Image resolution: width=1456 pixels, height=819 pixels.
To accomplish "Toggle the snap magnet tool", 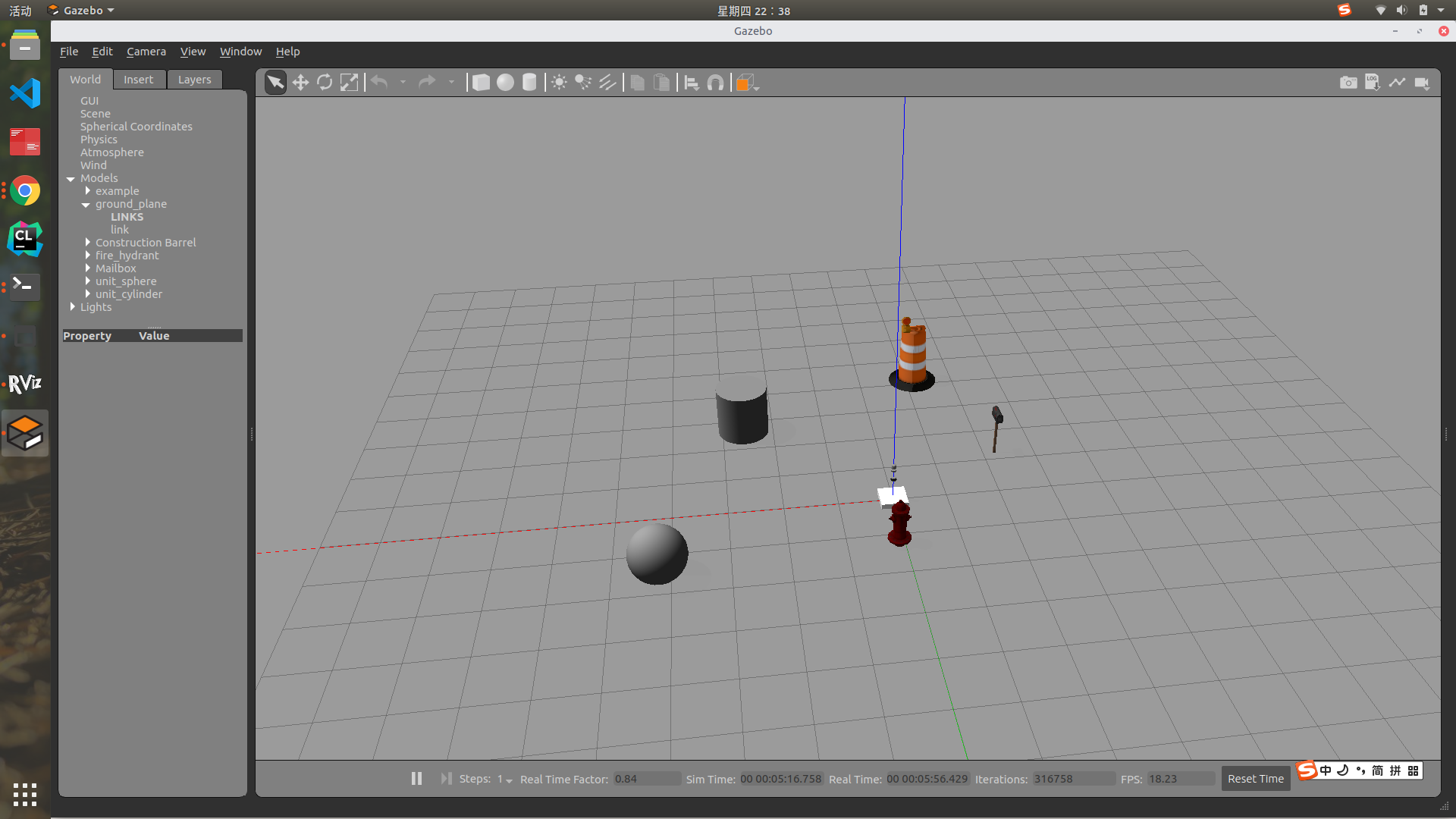I will (x=715, y=83).
